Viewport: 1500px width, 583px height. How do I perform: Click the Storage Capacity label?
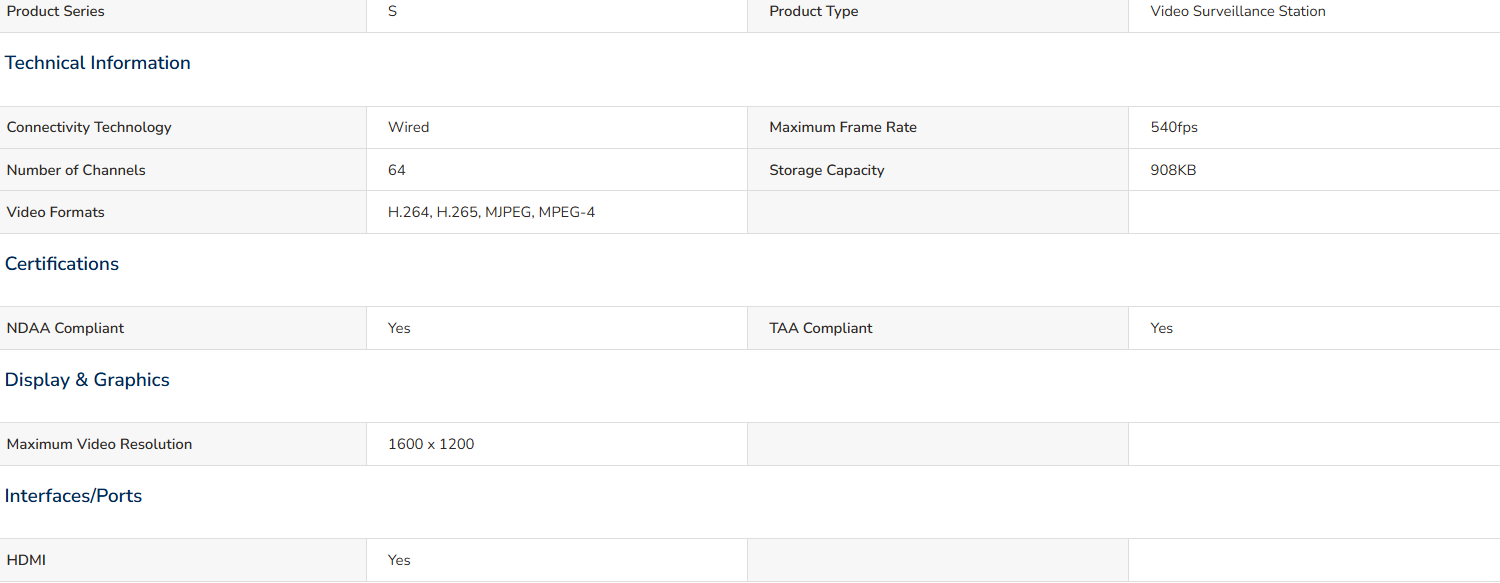[827, 170]
